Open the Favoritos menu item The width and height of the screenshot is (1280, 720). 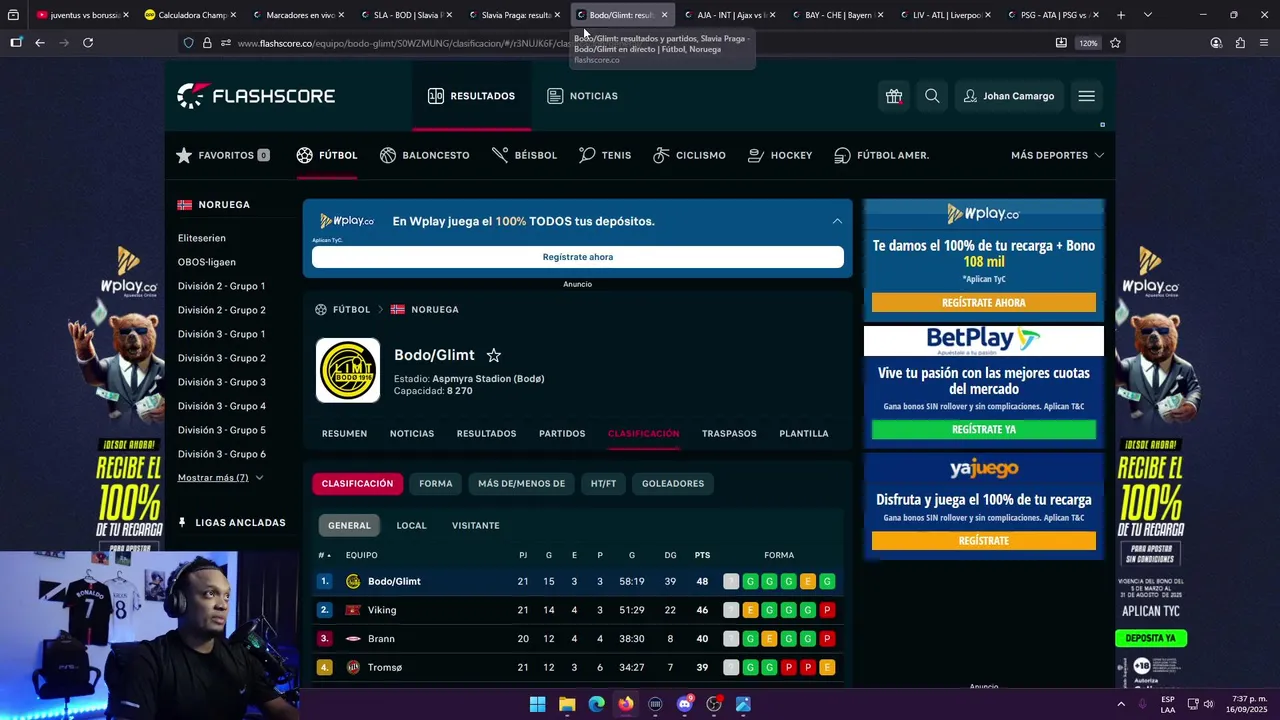[222, 155]
